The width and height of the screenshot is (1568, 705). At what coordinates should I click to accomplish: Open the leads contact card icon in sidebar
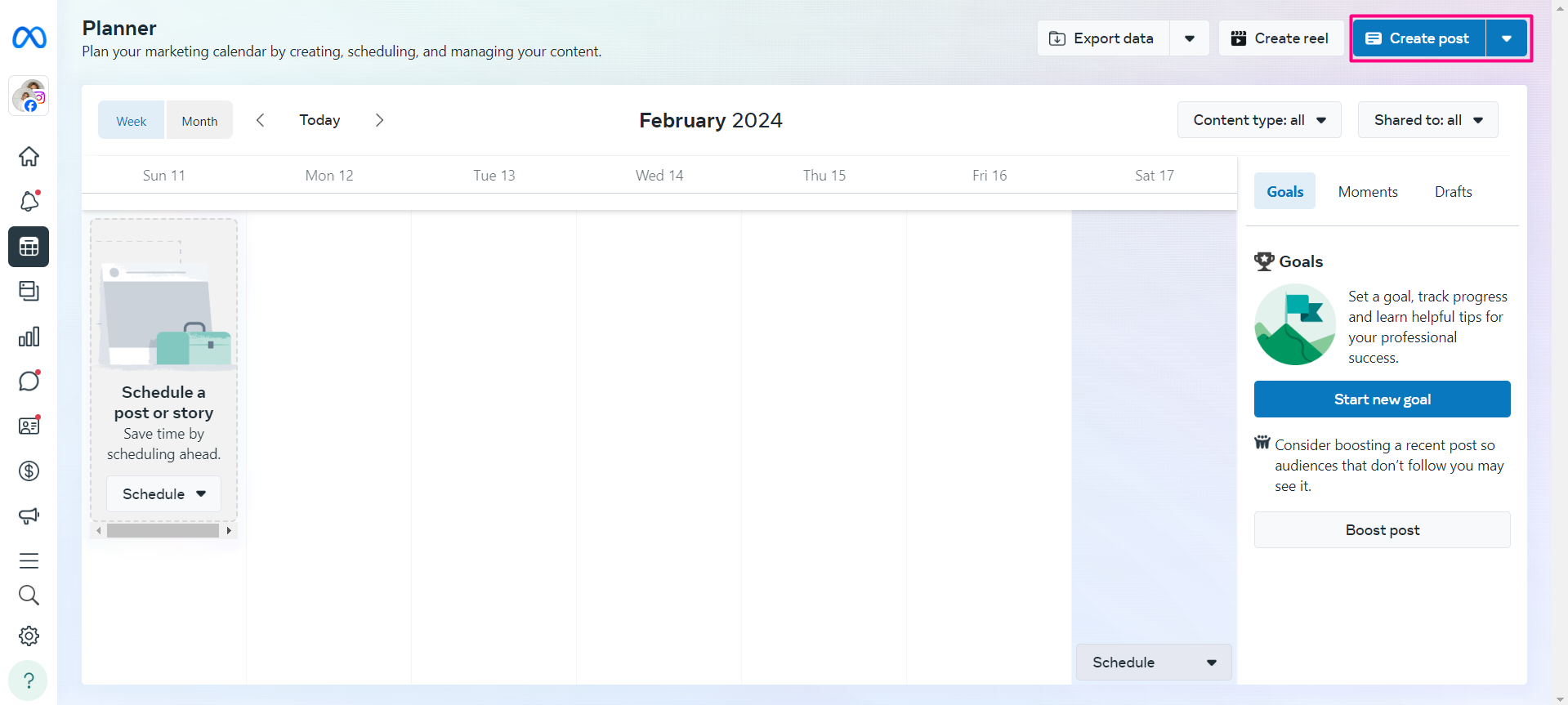[x=29, y=426]
